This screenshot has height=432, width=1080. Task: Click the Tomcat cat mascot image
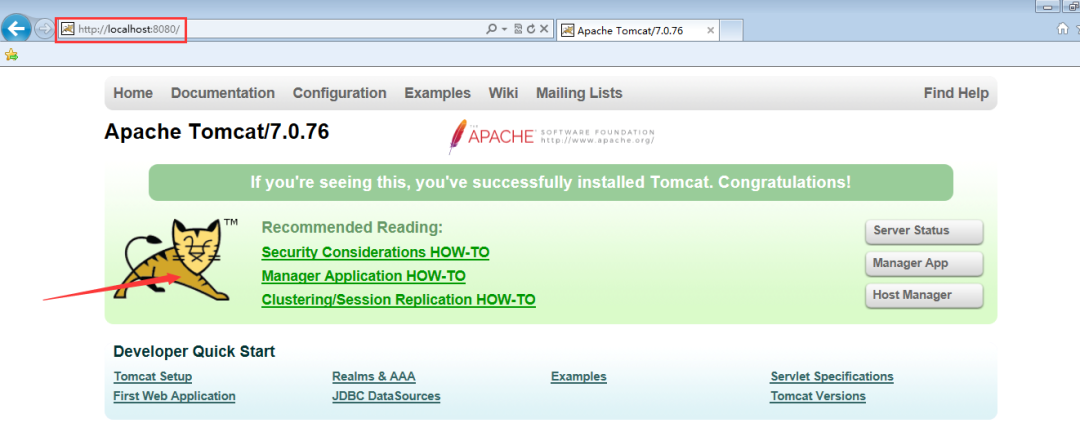pyautogui.click(x=175, y=260)
